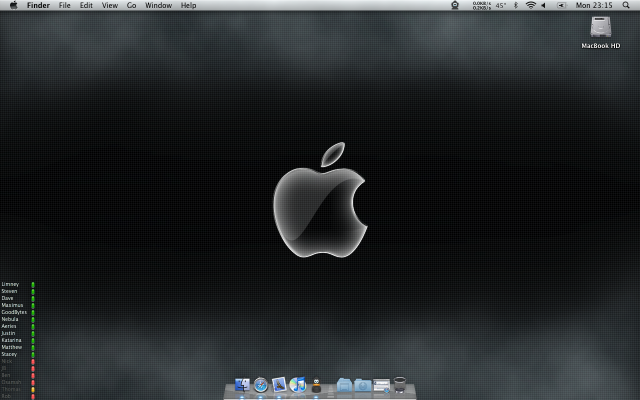The width and height of the screenshot is (640, 400).
Task: Open the battery power status menu
Action: pos(562,5)
